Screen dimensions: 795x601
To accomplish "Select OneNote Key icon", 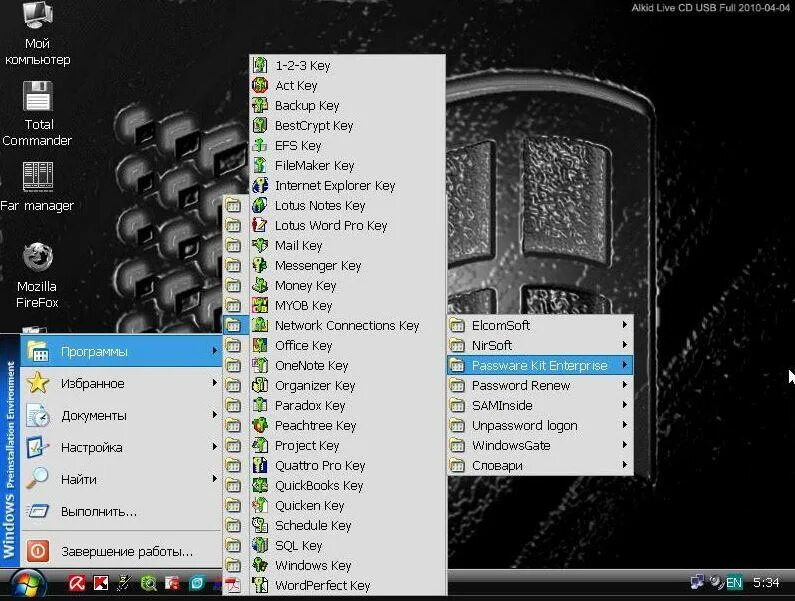I will (x=260, y=365).
